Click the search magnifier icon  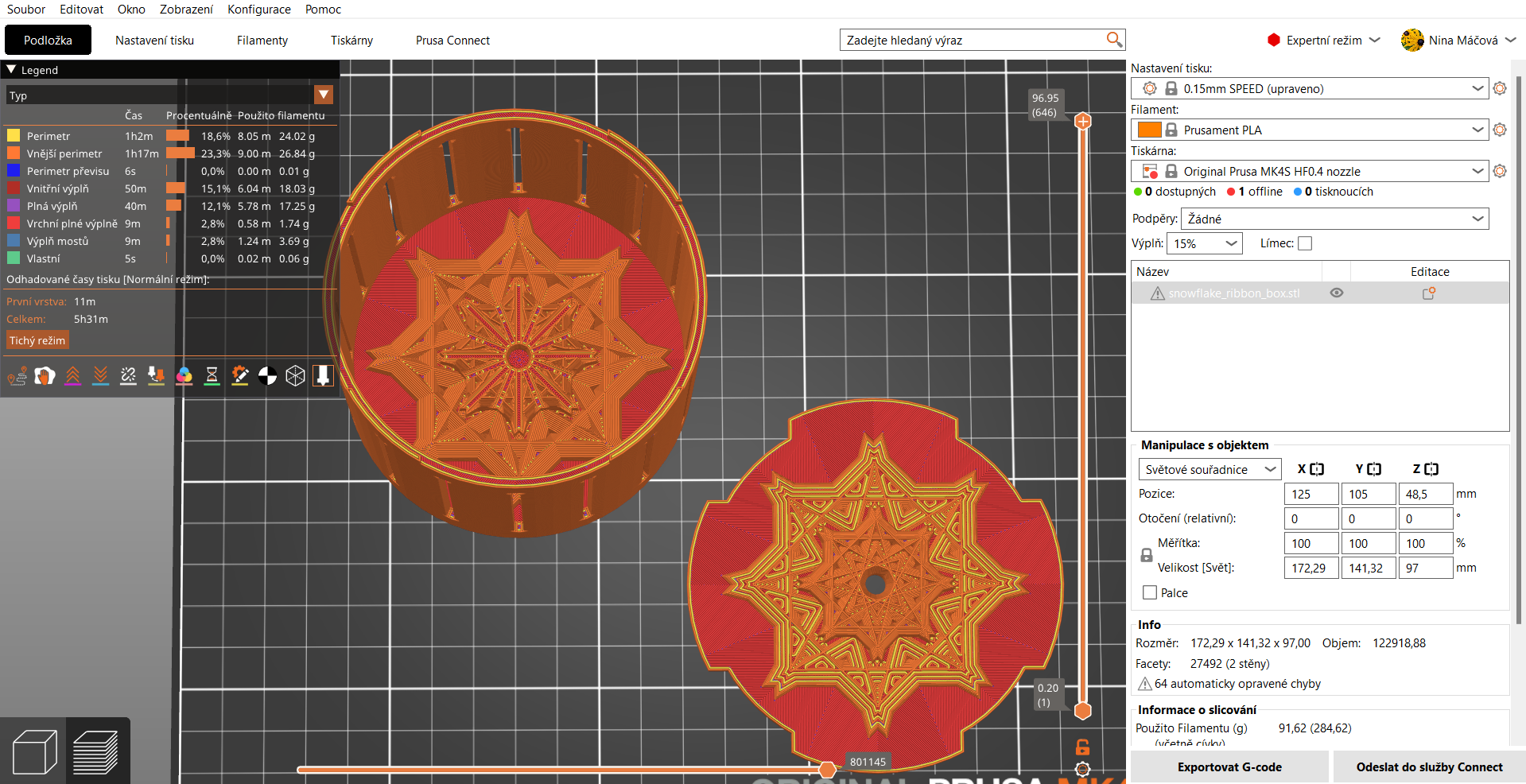click(x=1114, y=39)
